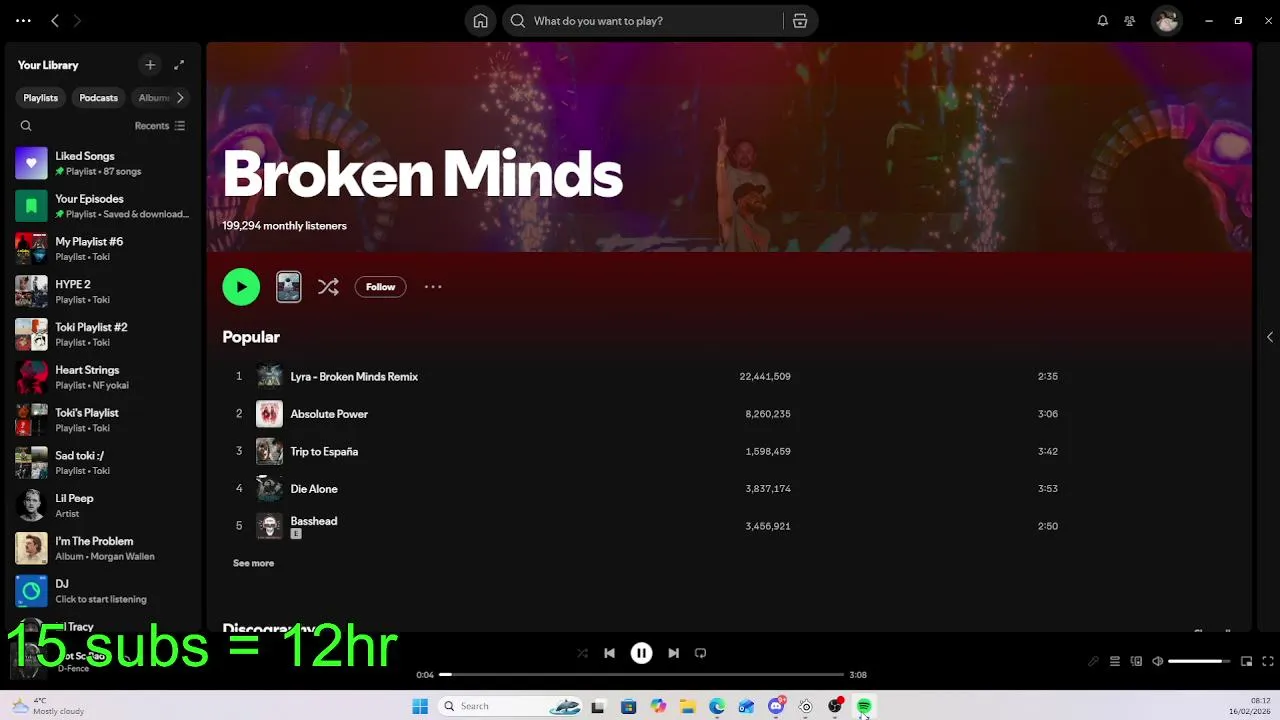Select the Albums filter chip
The width and height of the screenshot is (1280, 720).
[x=152, y=98]
